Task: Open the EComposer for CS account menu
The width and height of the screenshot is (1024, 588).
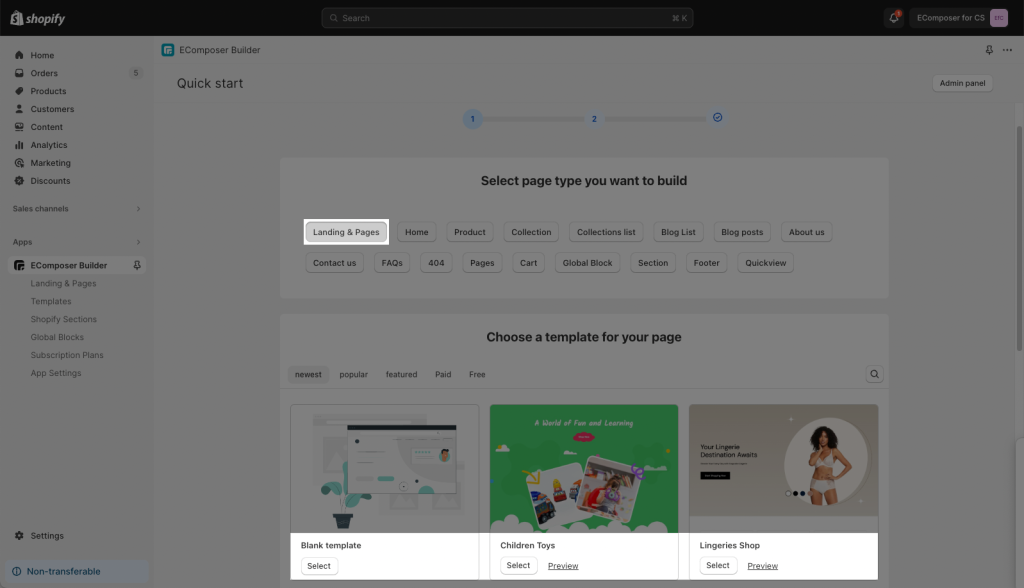Action: point(961,18)
